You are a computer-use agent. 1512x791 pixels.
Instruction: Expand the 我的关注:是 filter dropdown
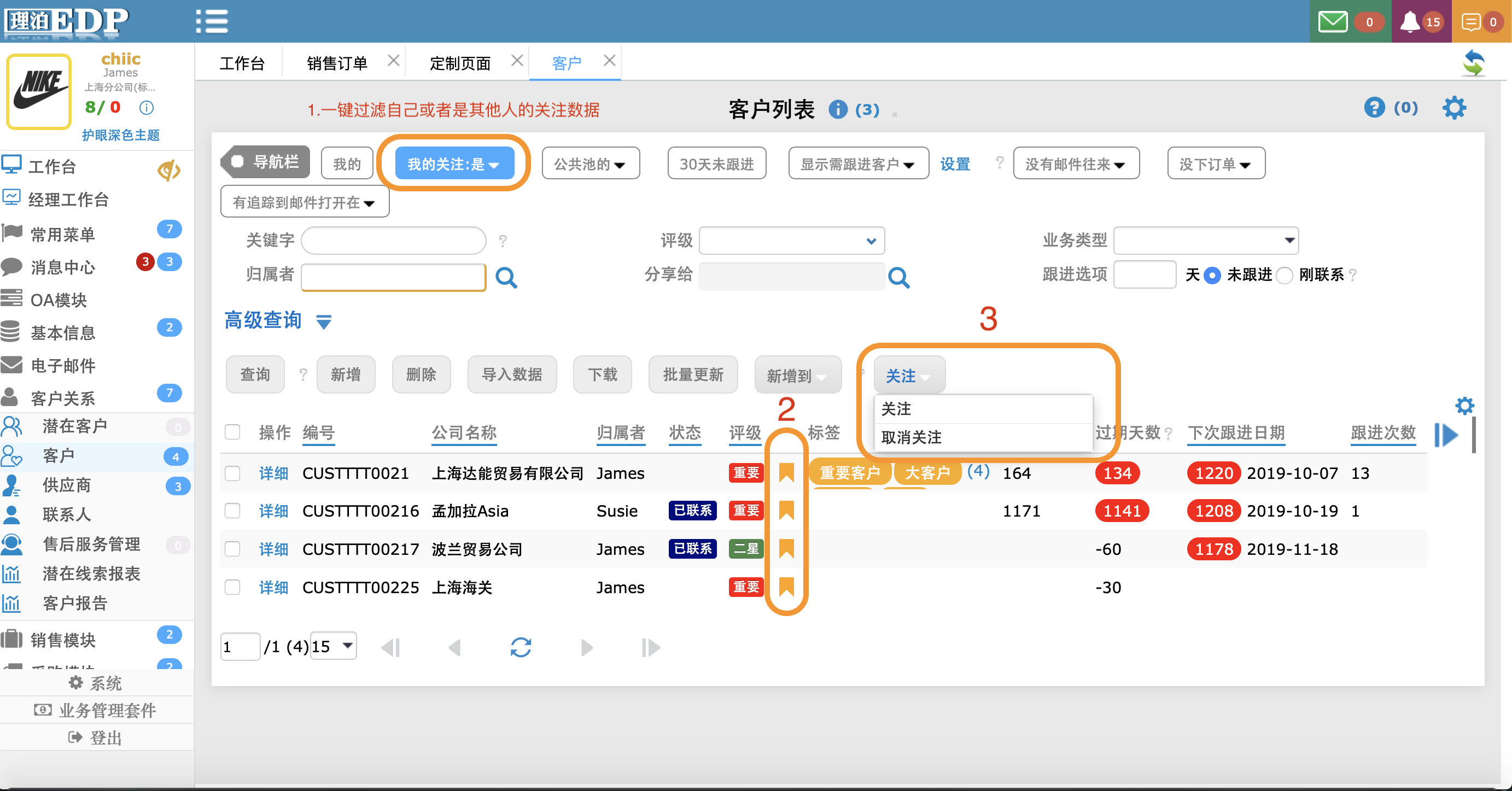(x=454, y=165)
